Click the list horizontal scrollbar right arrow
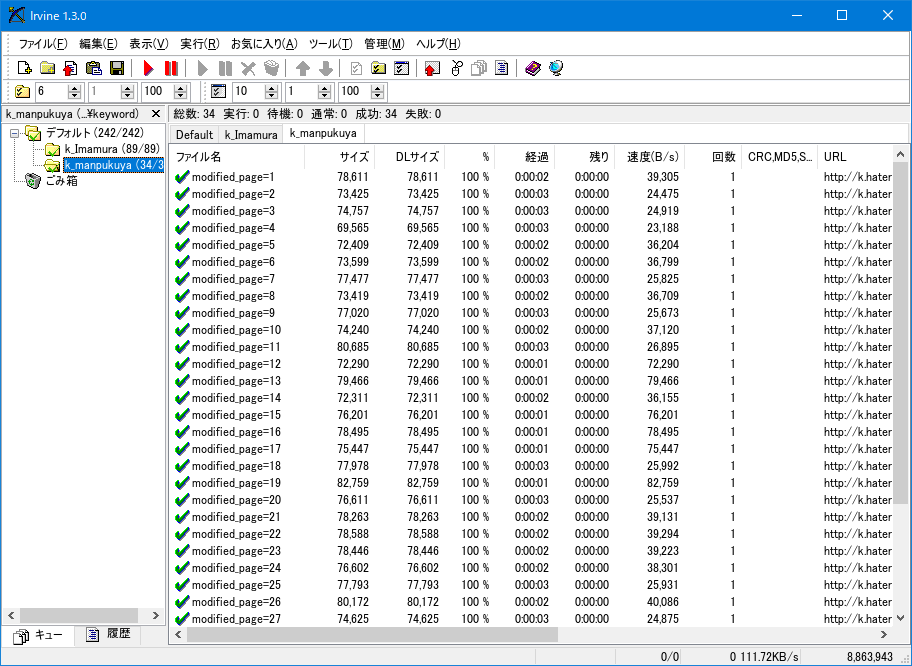912x666 pixels. click(884, 635)
